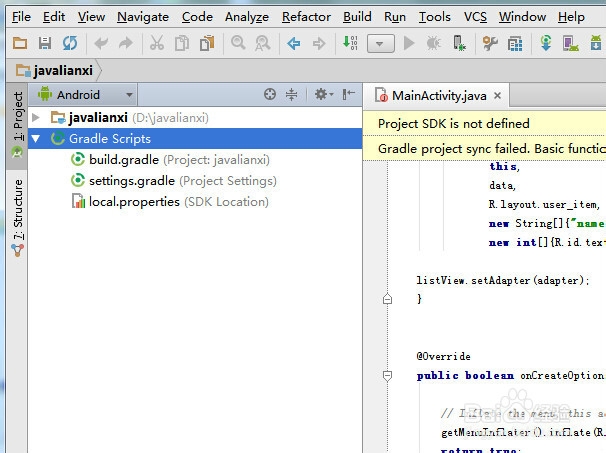Click the Save All floppy icon
The width and height of the screenshot is (606, 453).
pos(45,43)
